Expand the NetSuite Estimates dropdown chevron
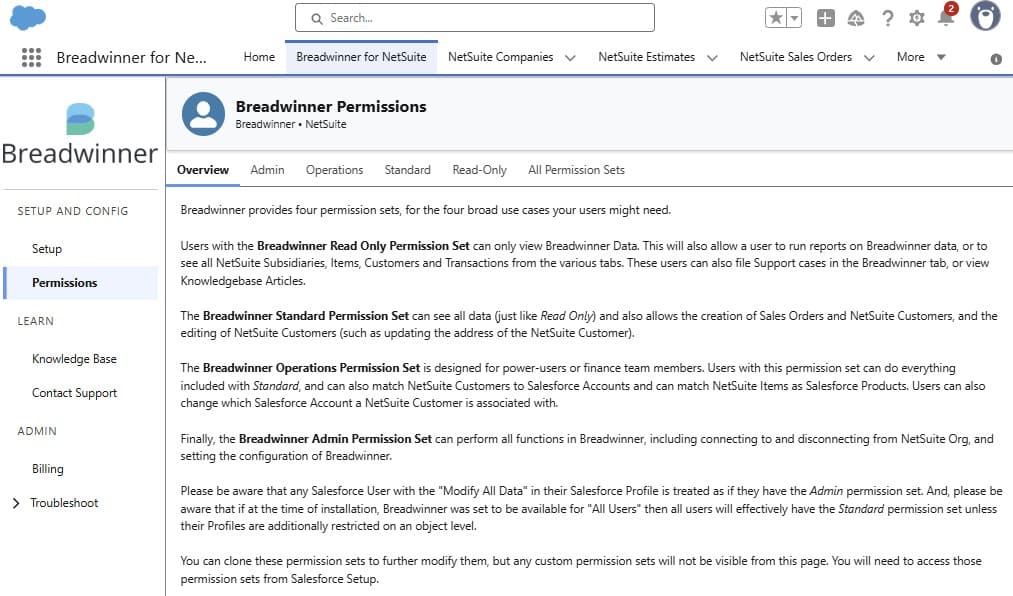The height and width of the screenshot is (596, 1013). click(712, 57)
